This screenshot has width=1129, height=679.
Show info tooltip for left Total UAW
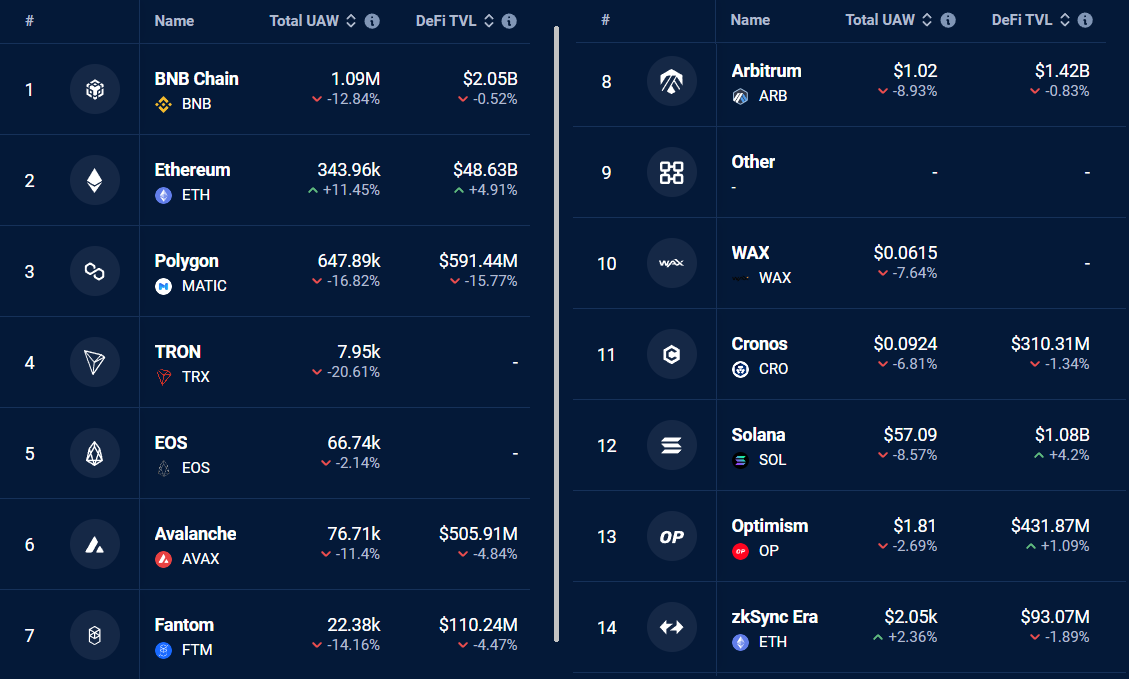click(x=372, y=21)
